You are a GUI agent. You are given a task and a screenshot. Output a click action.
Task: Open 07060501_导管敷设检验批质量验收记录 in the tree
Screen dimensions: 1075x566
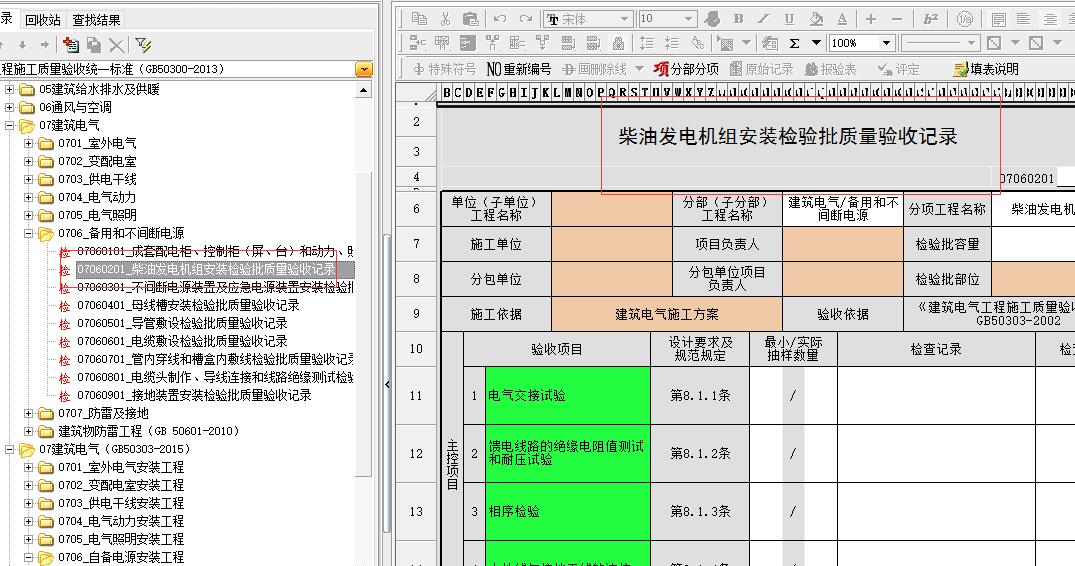click(x=182, y=323)
